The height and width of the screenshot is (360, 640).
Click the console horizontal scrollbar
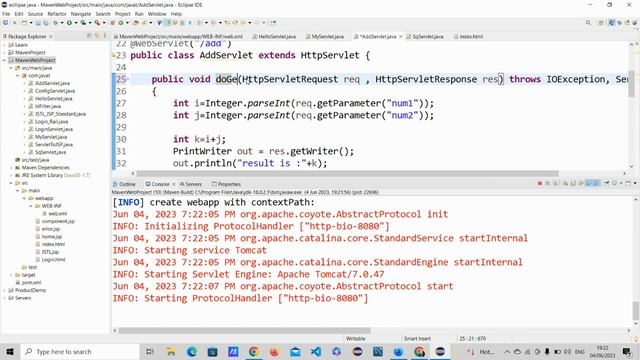click(244, 331)
